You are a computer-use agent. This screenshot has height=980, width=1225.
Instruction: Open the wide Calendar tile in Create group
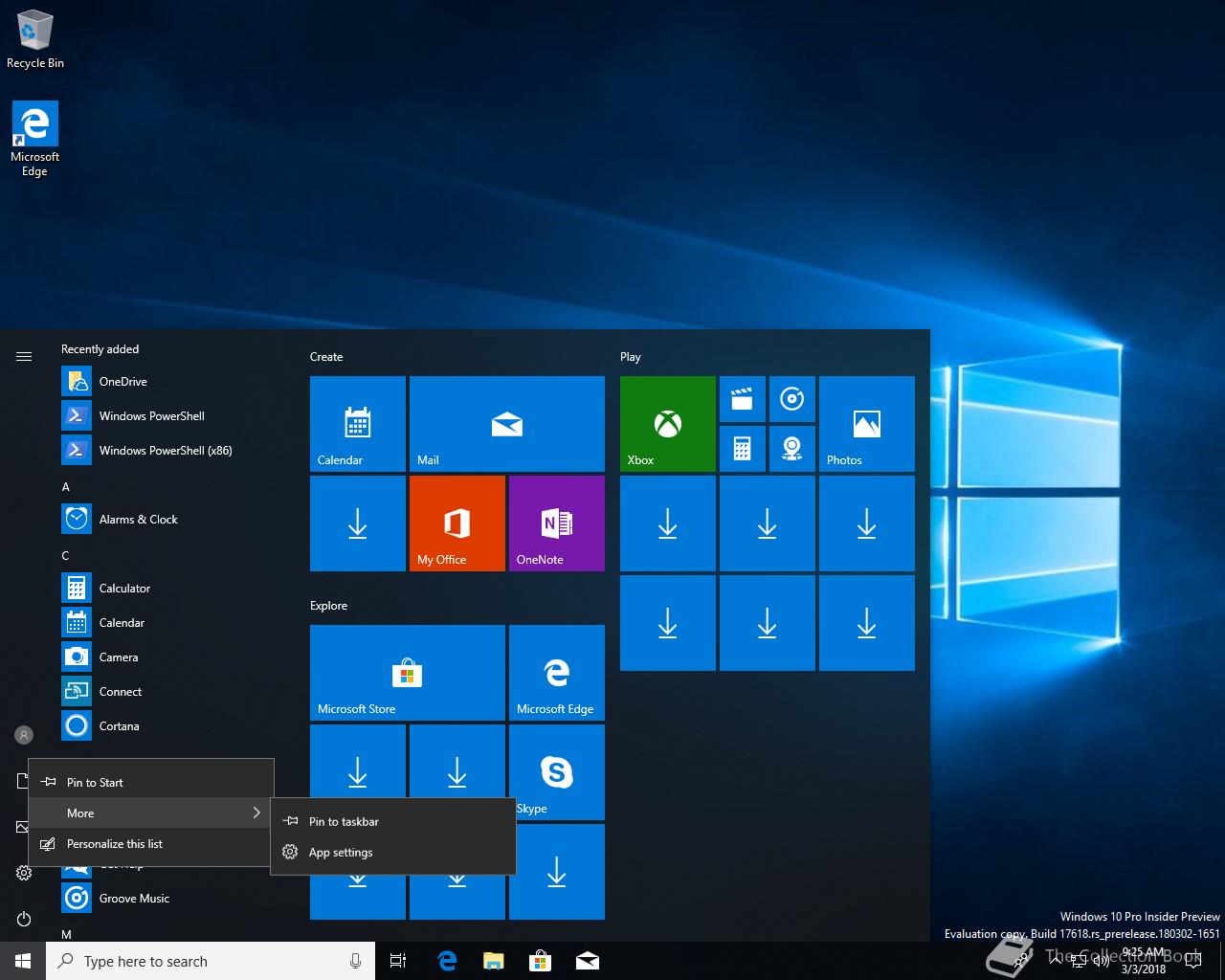tap(358, 424)
